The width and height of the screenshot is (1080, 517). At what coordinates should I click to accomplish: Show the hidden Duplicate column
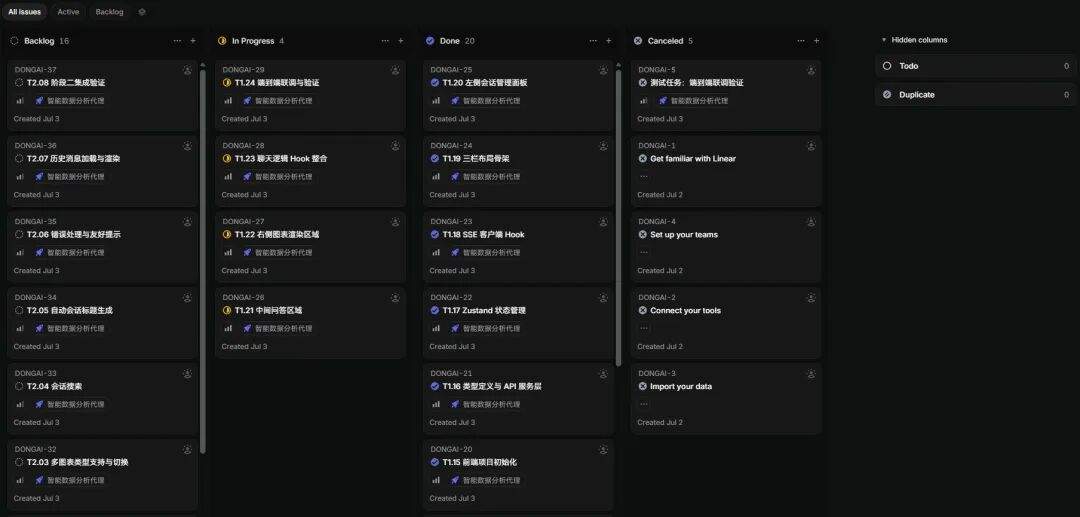975,95
